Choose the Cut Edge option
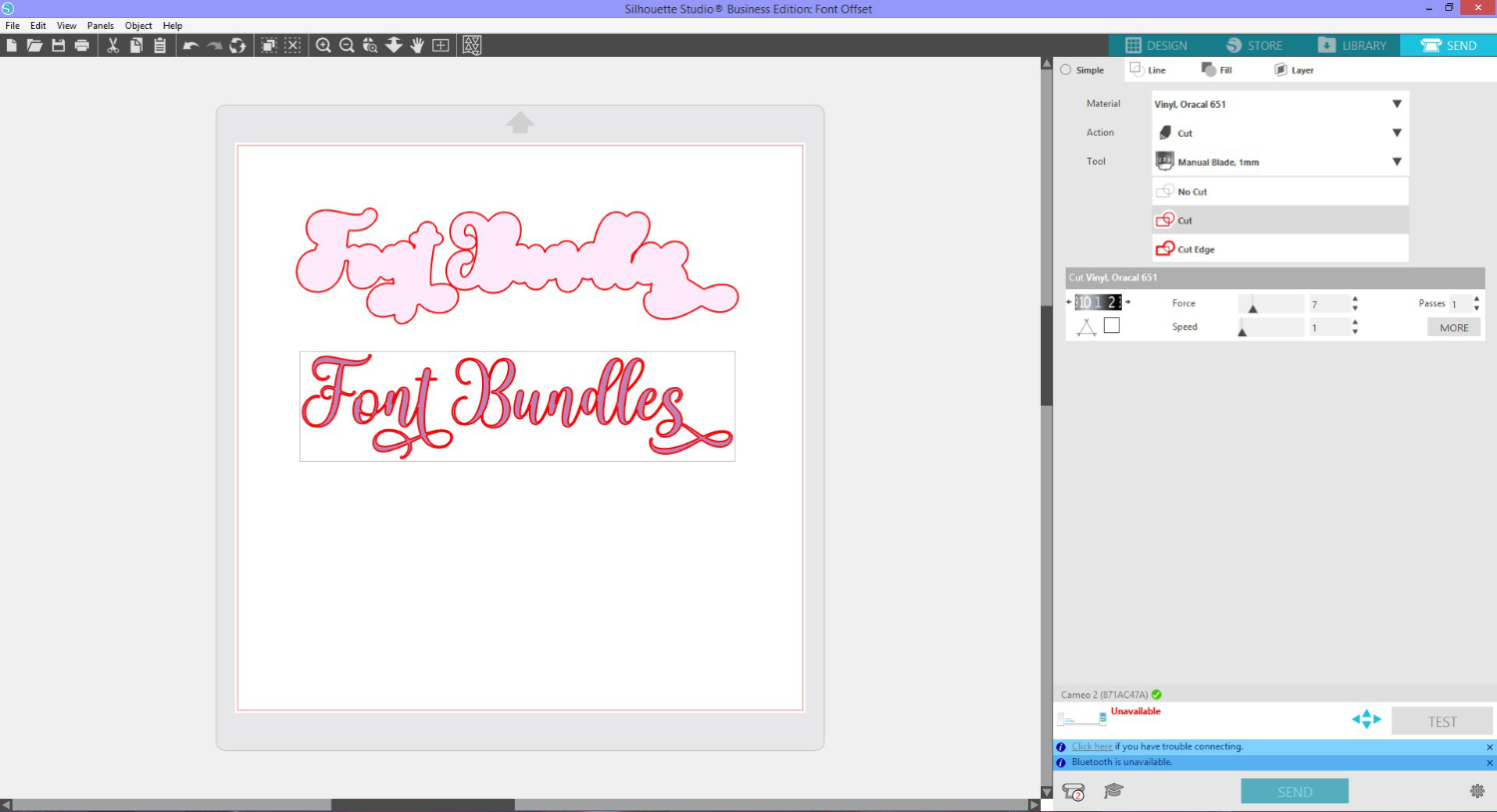This screenshot has height=812, width=1497. click(1280, 249)
